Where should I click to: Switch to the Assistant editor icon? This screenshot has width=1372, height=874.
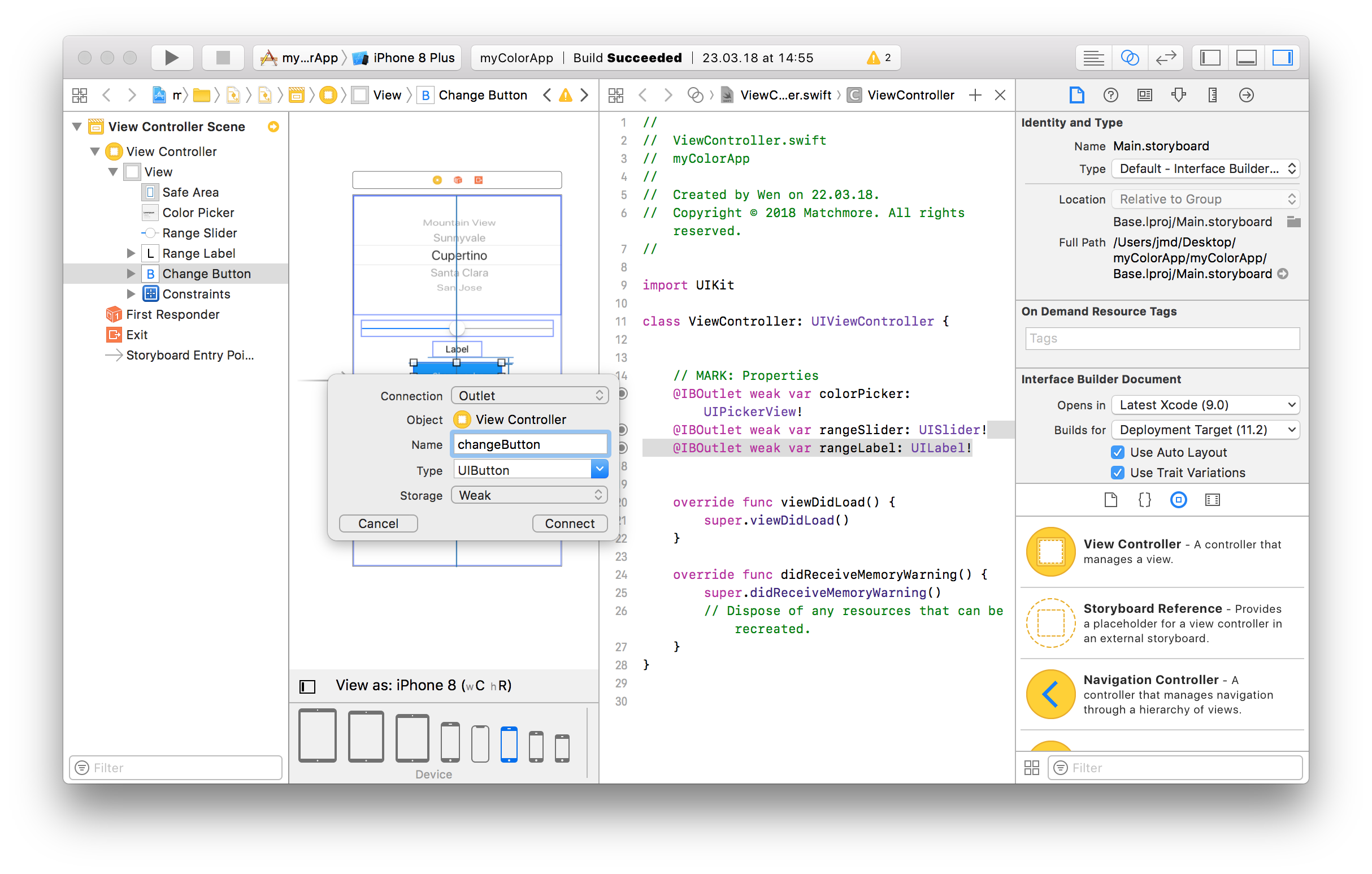[1129, 58]
